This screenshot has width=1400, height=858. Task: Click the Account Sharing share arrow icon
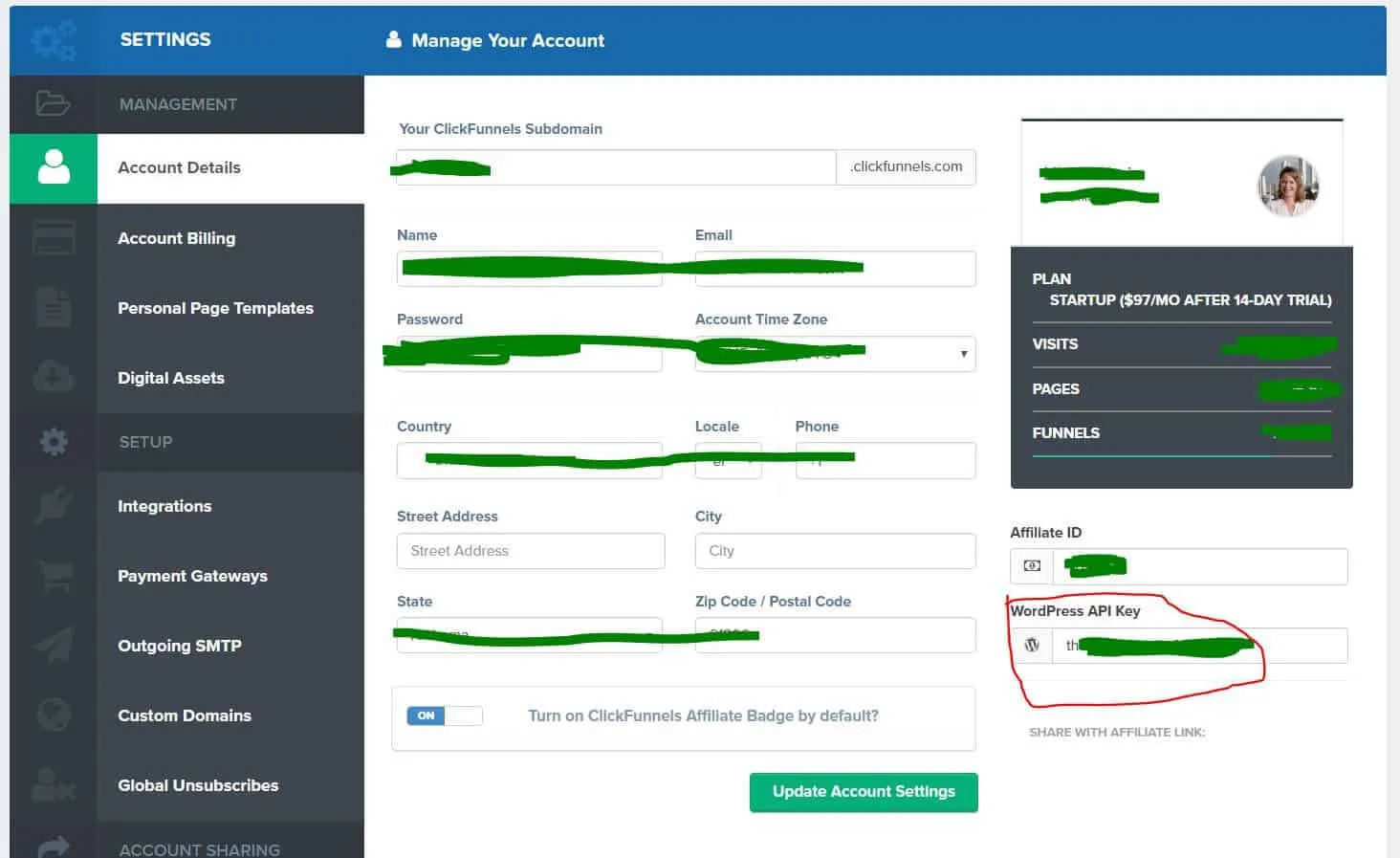pos(54,847)
